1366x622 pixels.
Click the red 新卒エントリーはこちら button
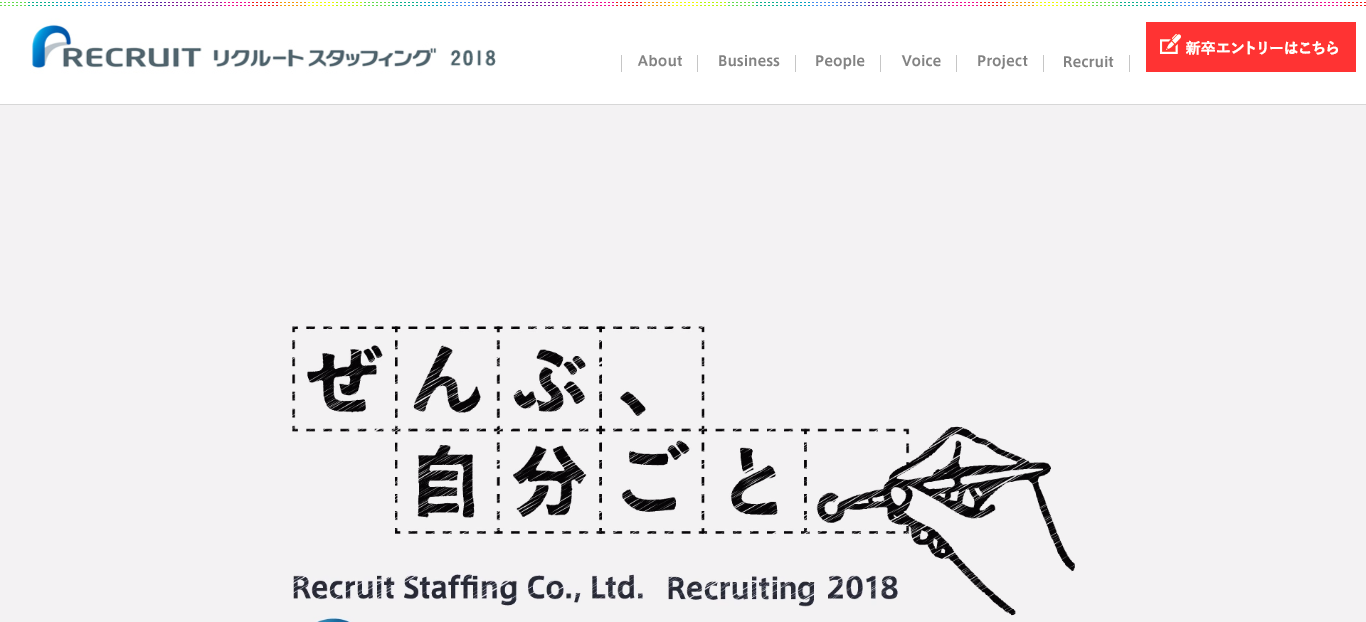pos(1251,47)
